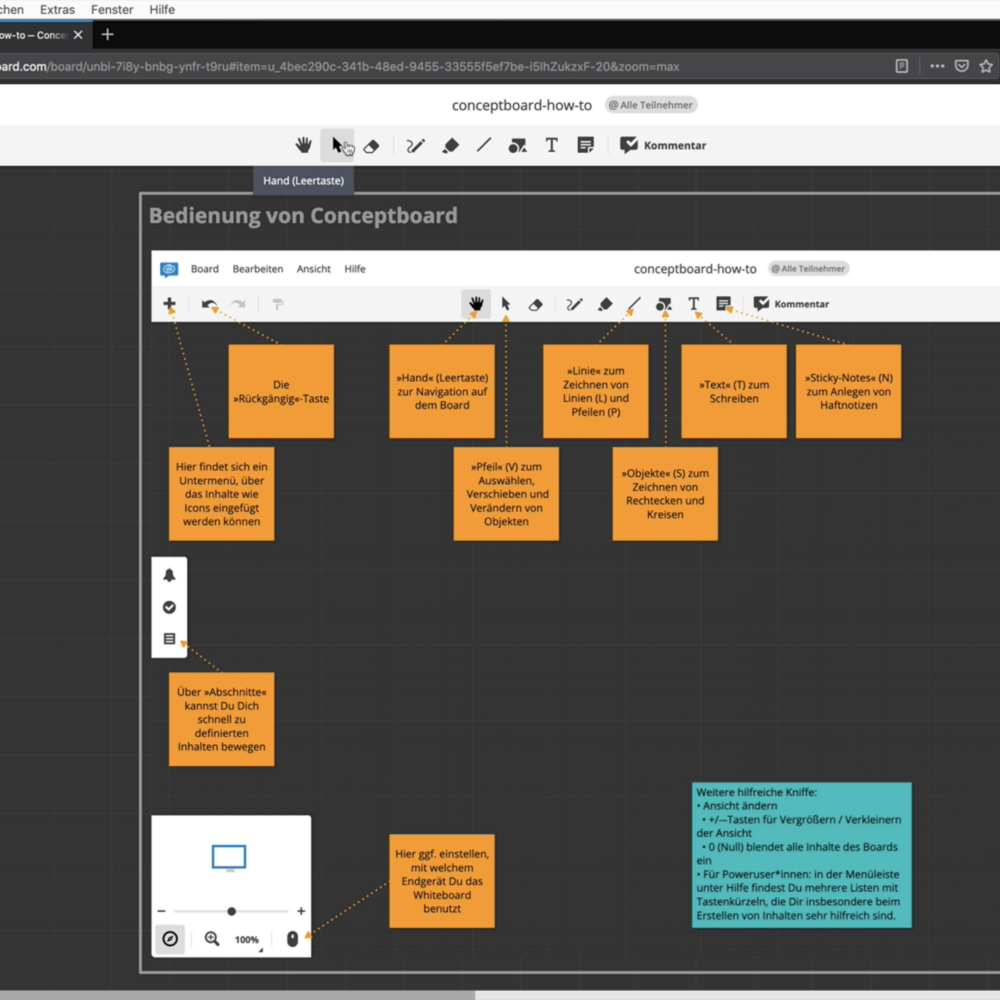Viewport: 1000px width, 1000px height.
Task: Open a new browser tab with the plus
Action: [107, 35]
